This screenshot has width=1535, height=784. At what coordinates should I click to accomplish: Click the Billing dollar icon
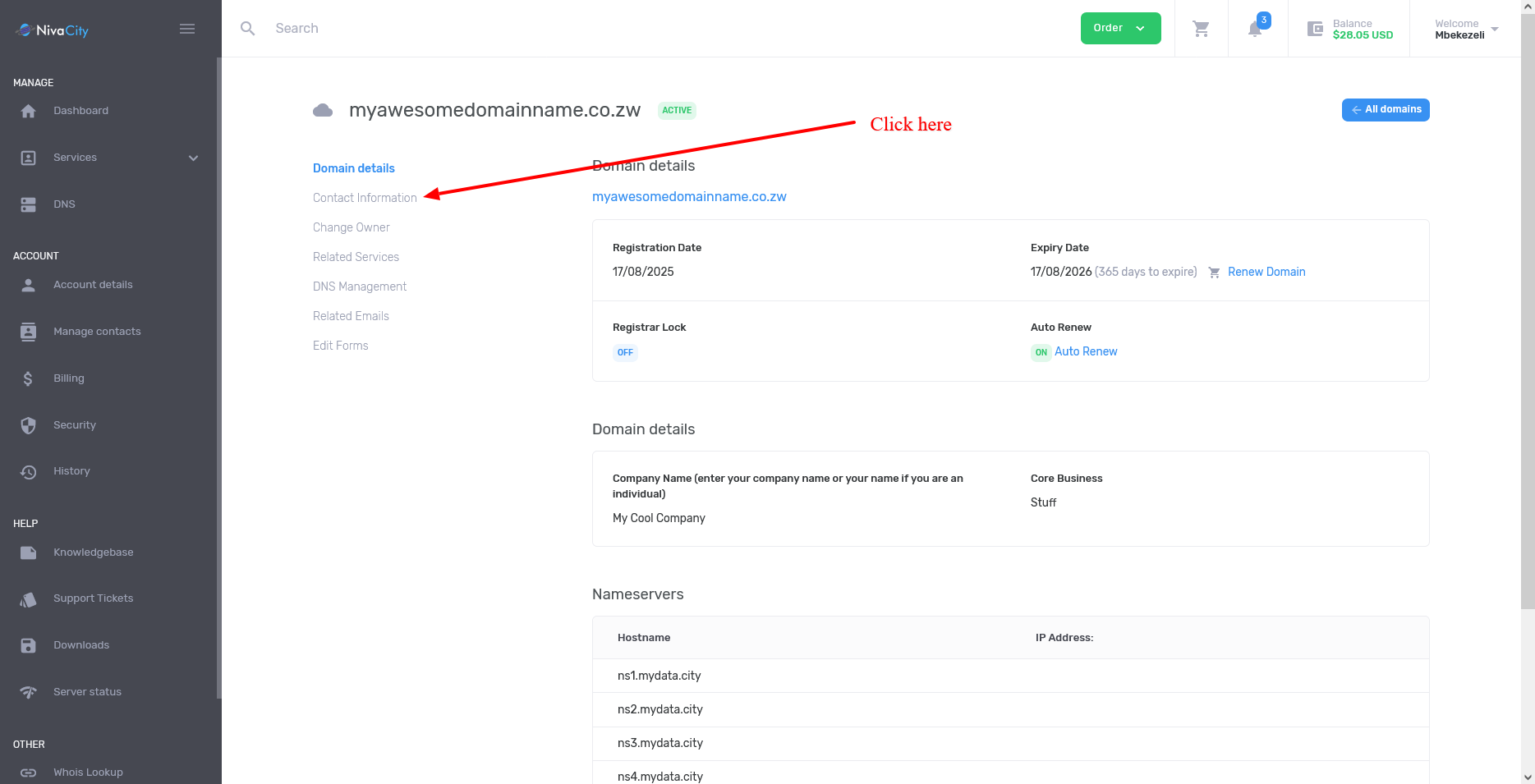29,378
